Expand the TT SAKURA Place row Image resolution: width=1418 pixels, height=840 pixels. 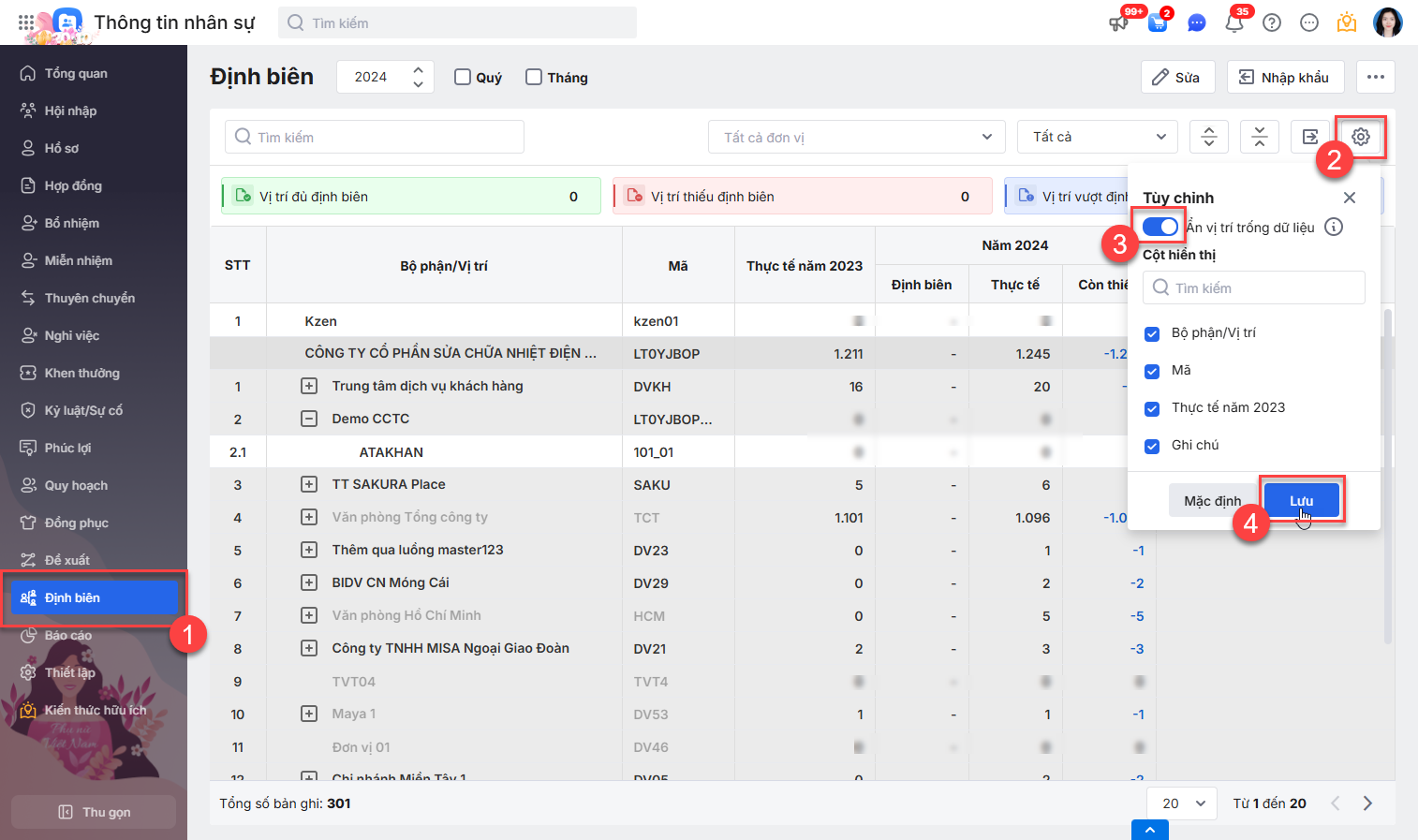(x=309, y=484)
